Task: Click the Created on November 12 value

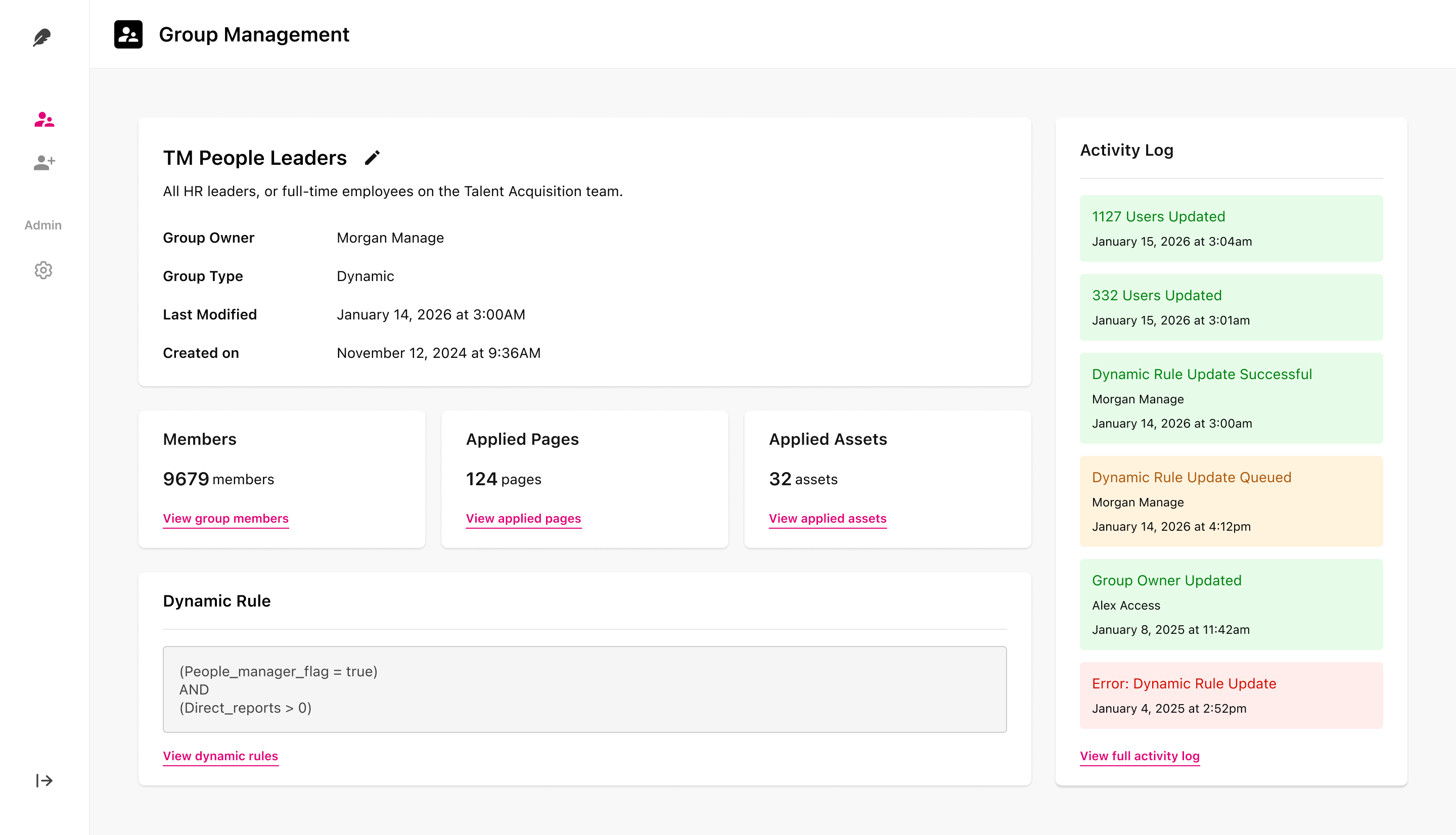Action: tap(439, 353)
